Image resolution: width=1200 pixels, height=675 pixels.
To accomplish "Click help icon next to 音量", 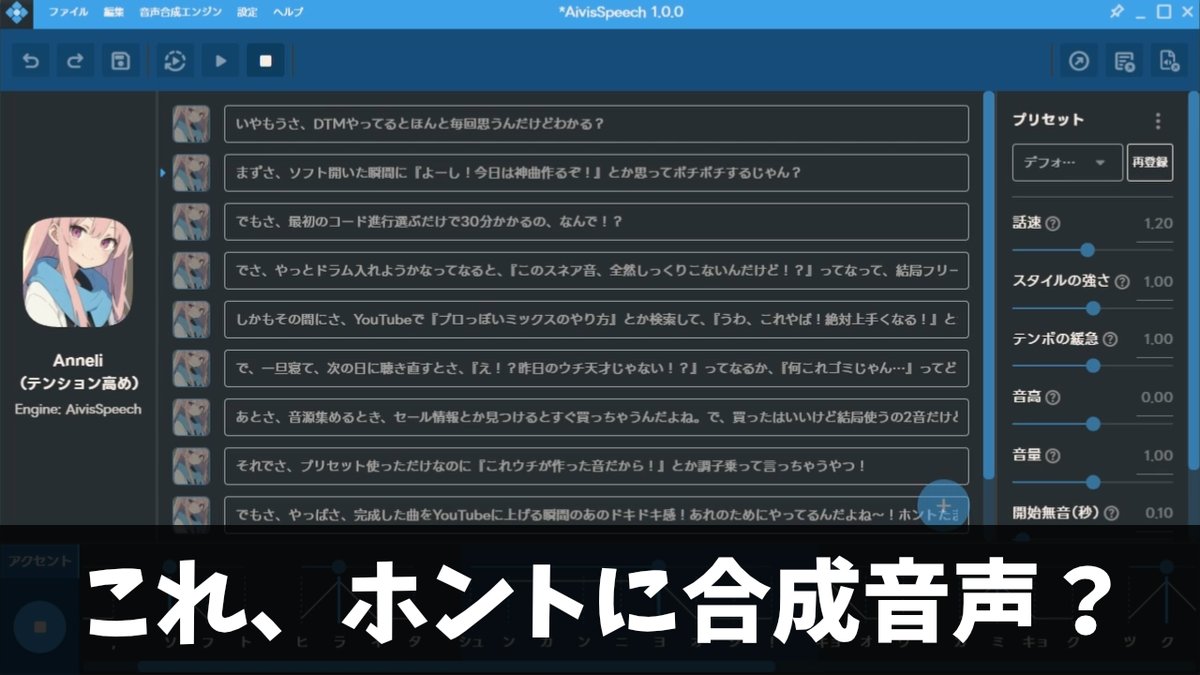I will coord(1053,456).
